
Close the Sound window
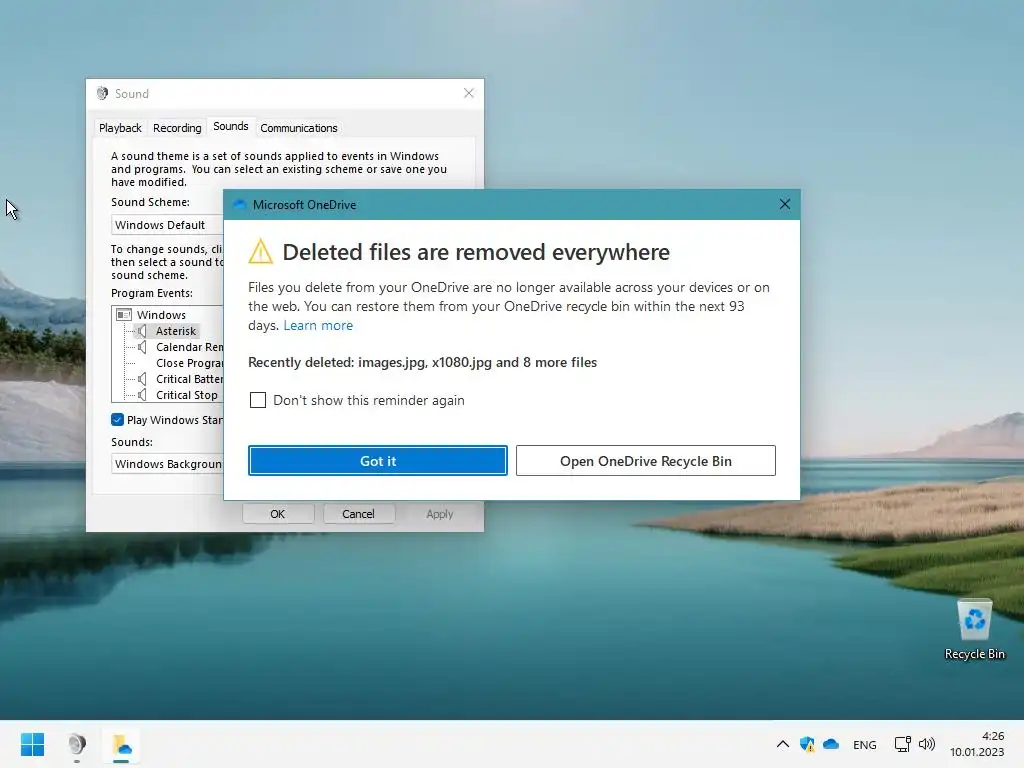click(468, 93)
